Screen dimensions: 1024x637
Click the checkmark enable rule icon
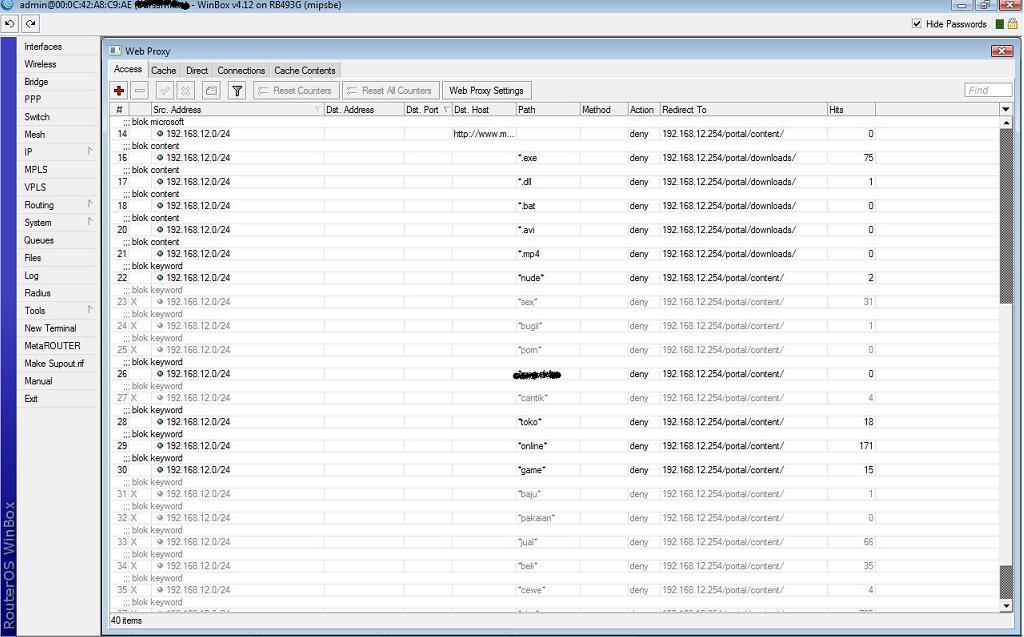tap(165, 91)
